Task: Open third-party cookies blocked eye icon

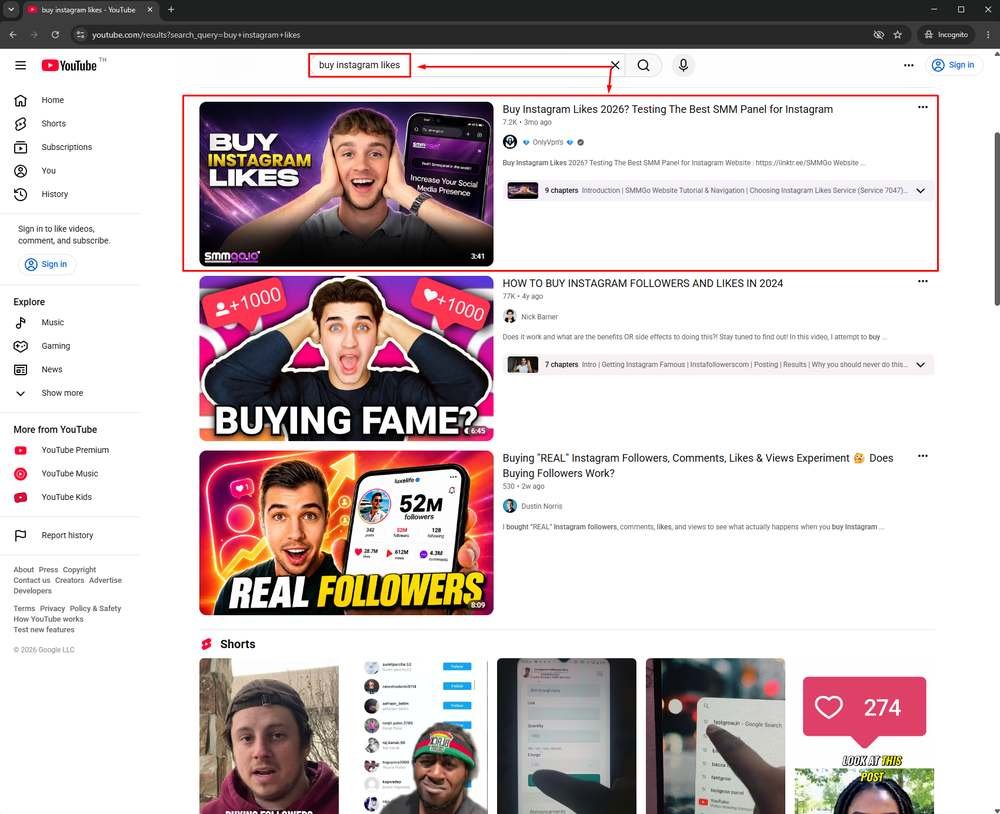Action: click(878, 34)
